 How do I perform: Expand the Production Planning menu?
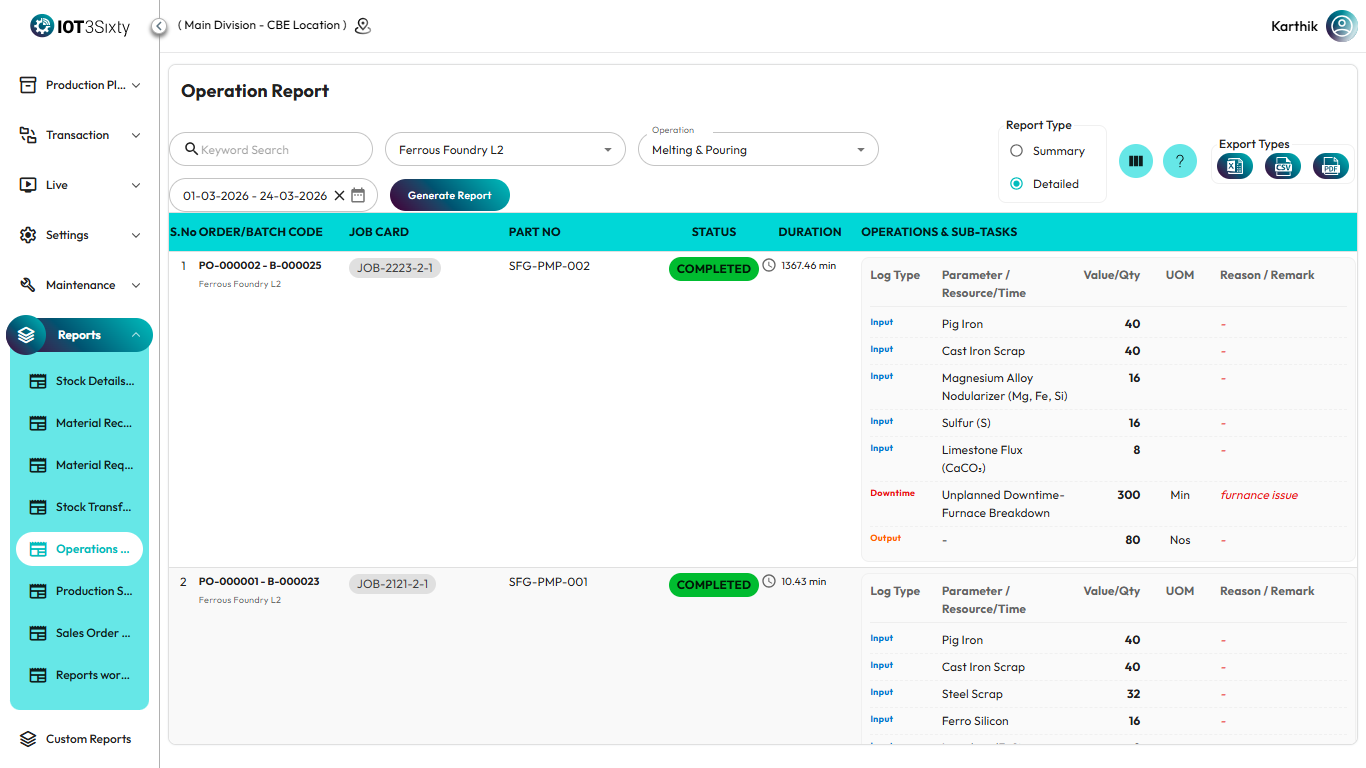point(80,85)
